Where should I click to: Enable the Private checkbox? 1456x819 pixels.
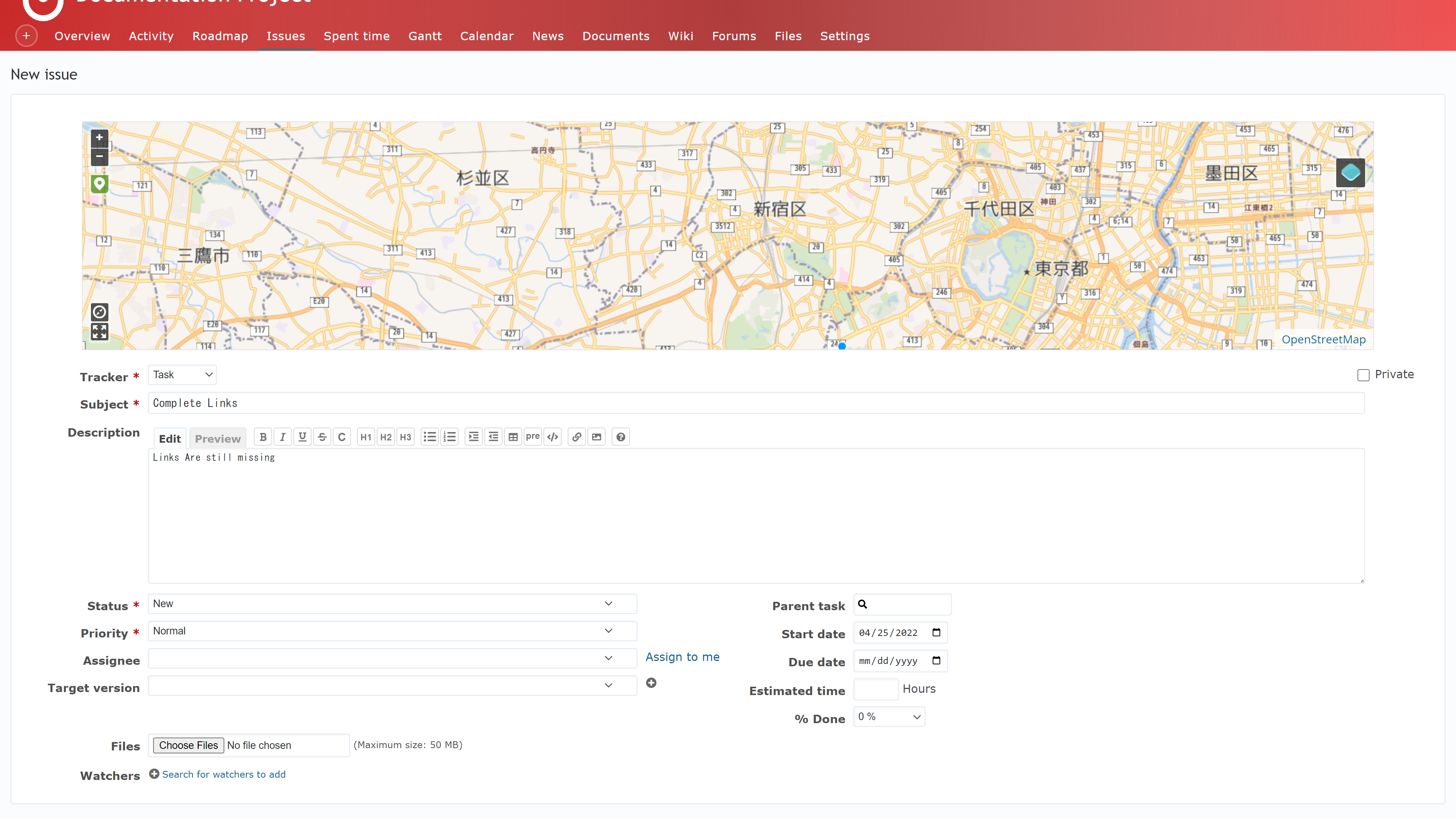pos(1363,375)
